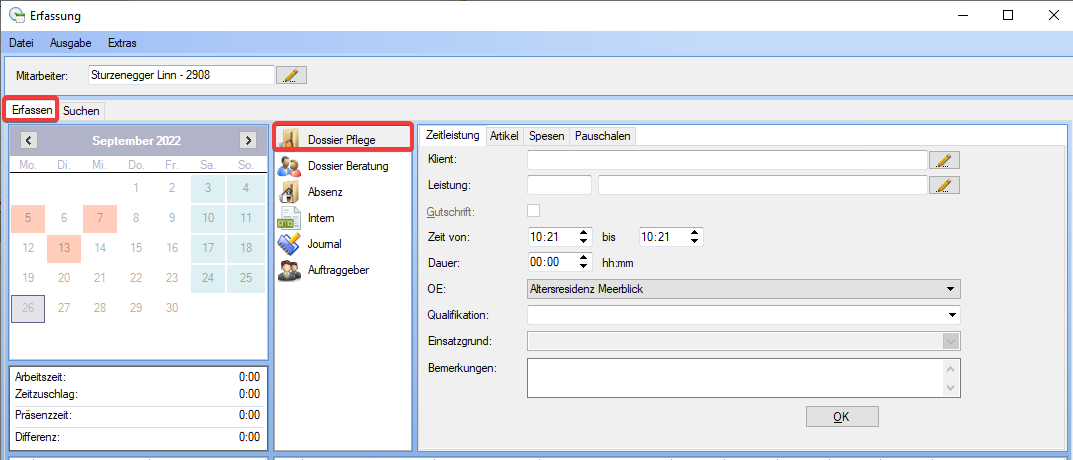Click into the Bemerkungen text field
Viewport: 1073px width, 460px height.
tap(735, 376)
